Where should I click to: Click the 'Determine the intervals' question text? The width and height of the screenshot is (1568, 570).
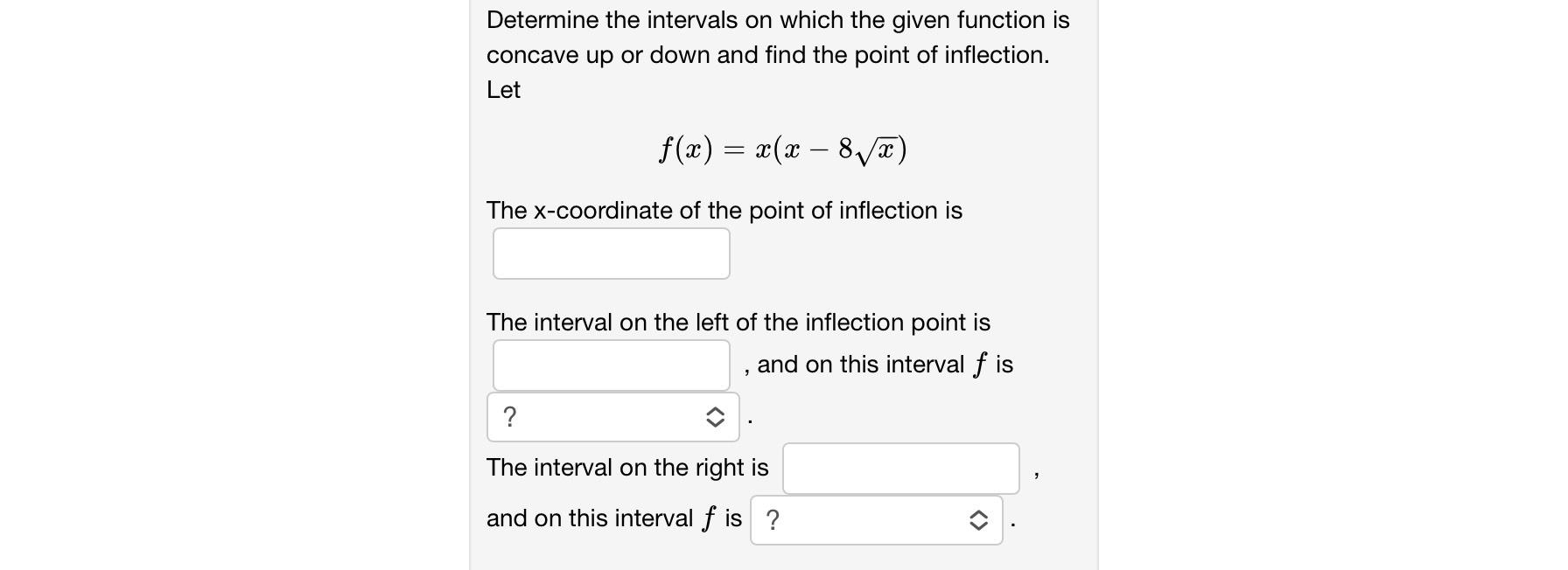pos(777,19)
